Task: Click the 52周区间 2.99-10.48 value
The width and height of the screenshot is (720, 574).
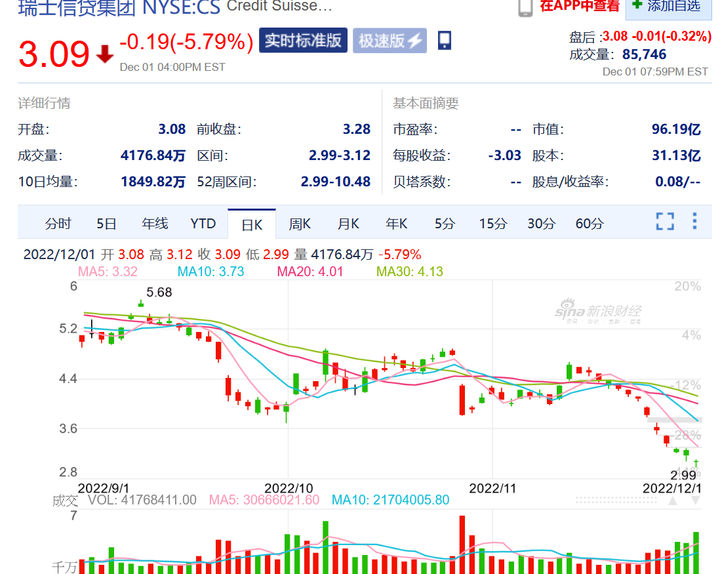Action: click(335, 181)
